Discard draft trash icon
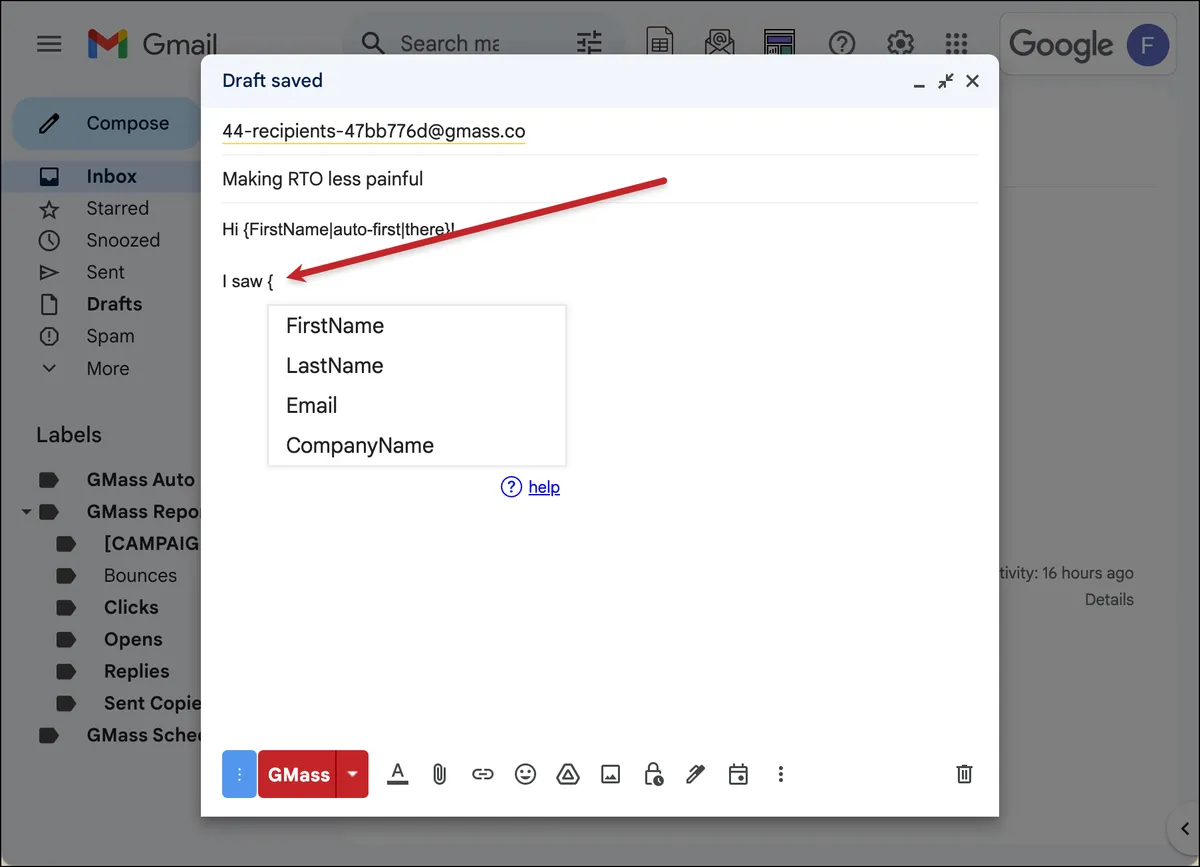This screenshot has height=867, width=1200. coord(964,774)
